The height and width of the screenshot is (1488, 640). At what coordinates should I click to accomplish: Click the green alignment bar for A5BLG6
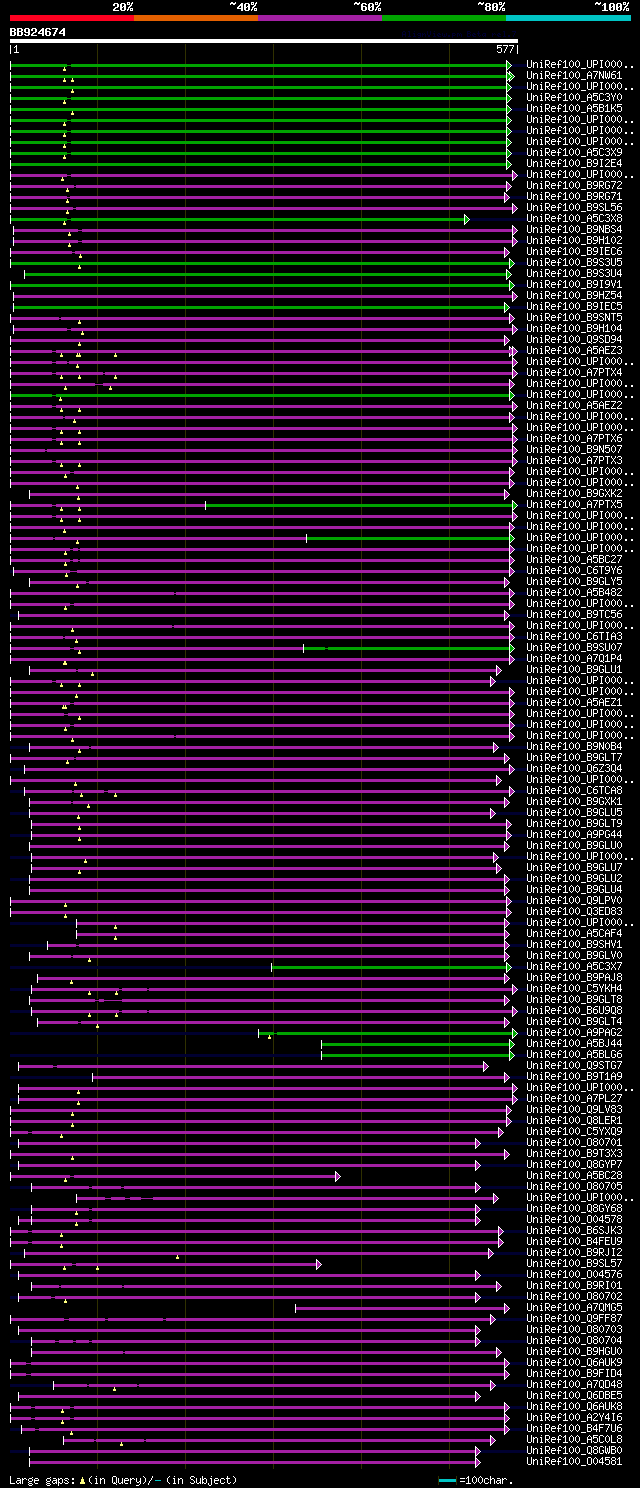click(x=417, y=1055)
